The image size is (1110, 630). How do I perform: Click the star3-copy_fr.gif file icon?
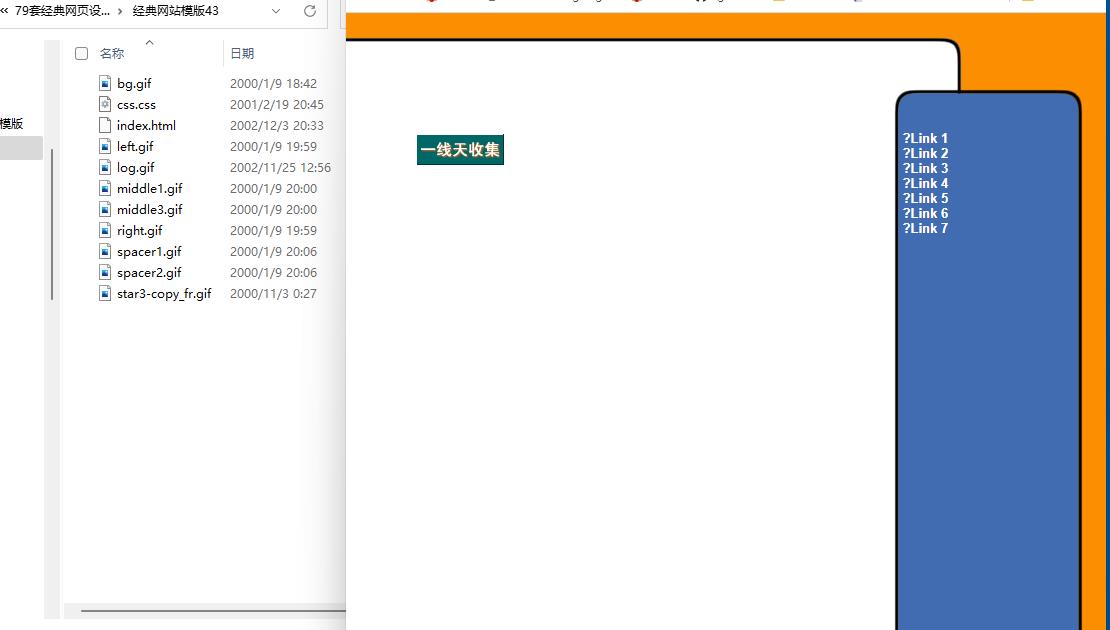105,294
